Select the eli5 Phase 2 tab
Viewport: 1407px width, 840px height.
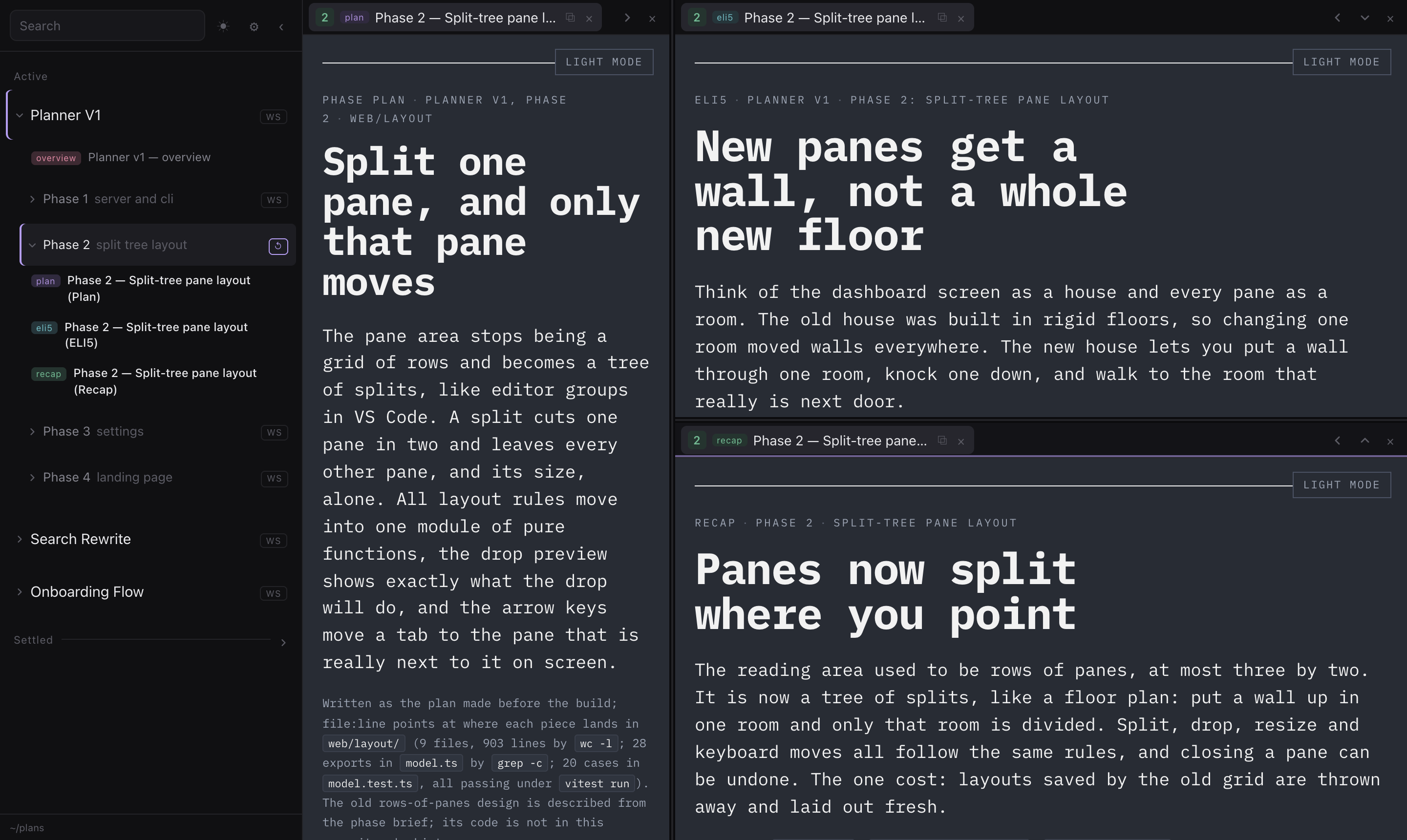(827, 18)
